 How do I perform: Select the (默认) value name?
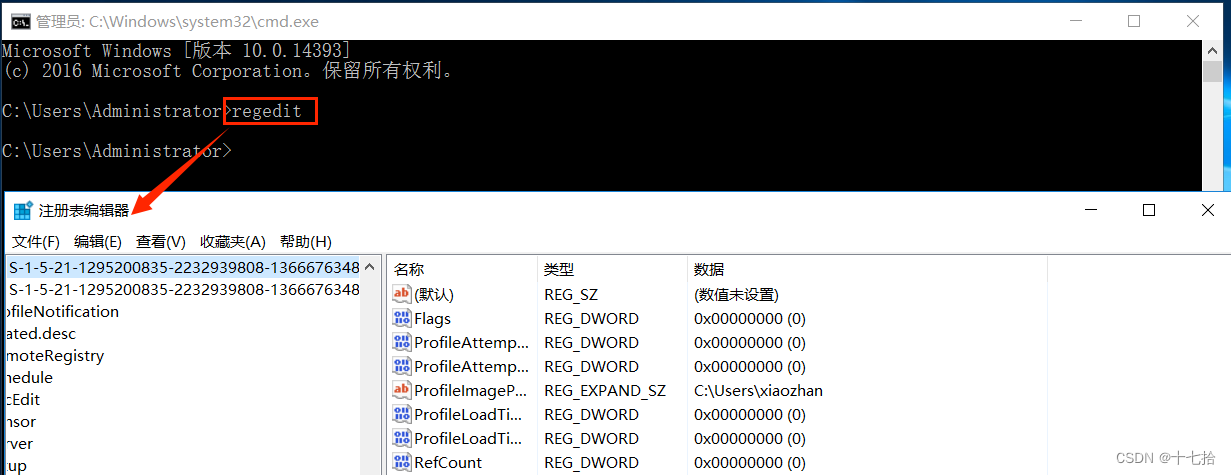tap(434, 295)
